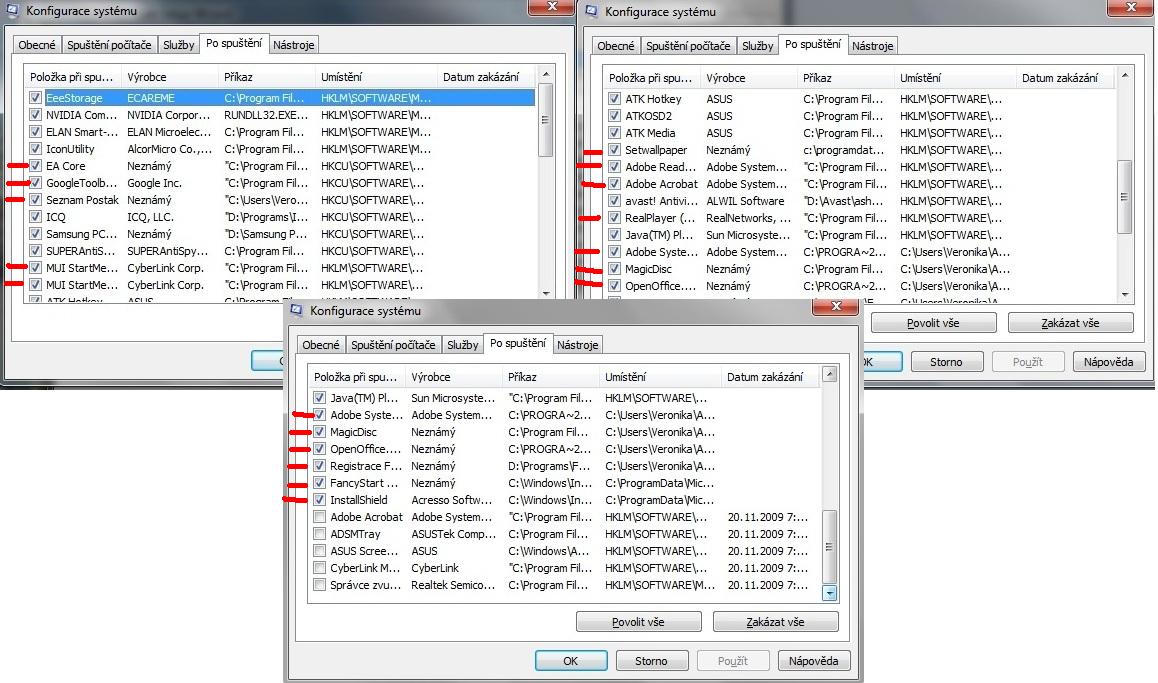Select the RUNDLL32.EXE... command cell
This screenshot has width=1158, height=683.
coord(266,114)
